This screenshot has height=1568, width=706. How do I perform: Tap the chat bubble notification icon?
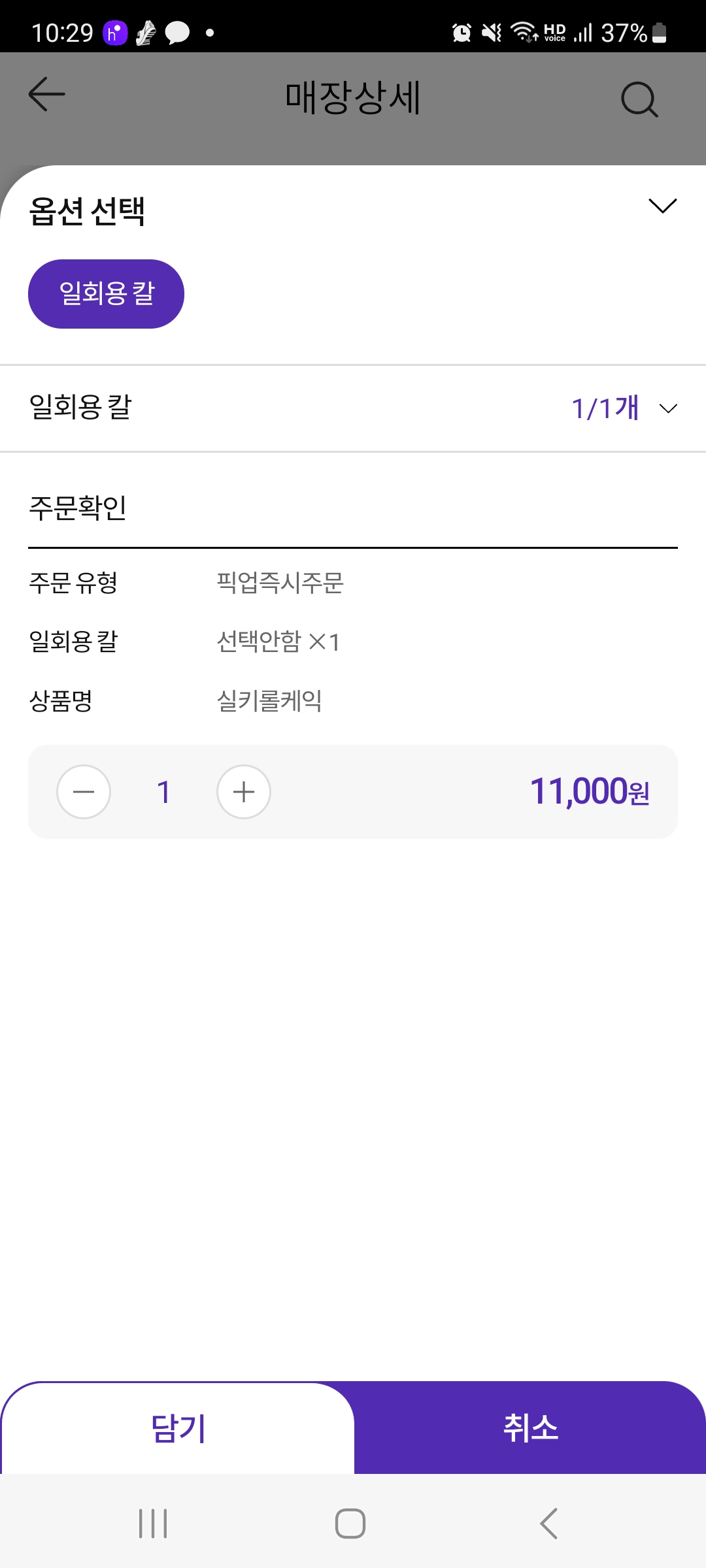177,33
